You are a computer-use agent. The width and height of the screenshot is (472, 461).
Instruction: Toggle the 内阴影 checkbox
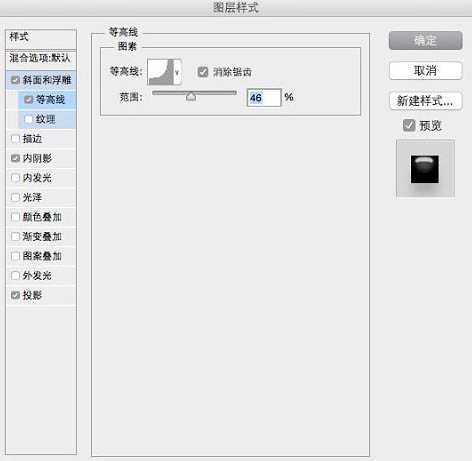[x=16, y=158]
